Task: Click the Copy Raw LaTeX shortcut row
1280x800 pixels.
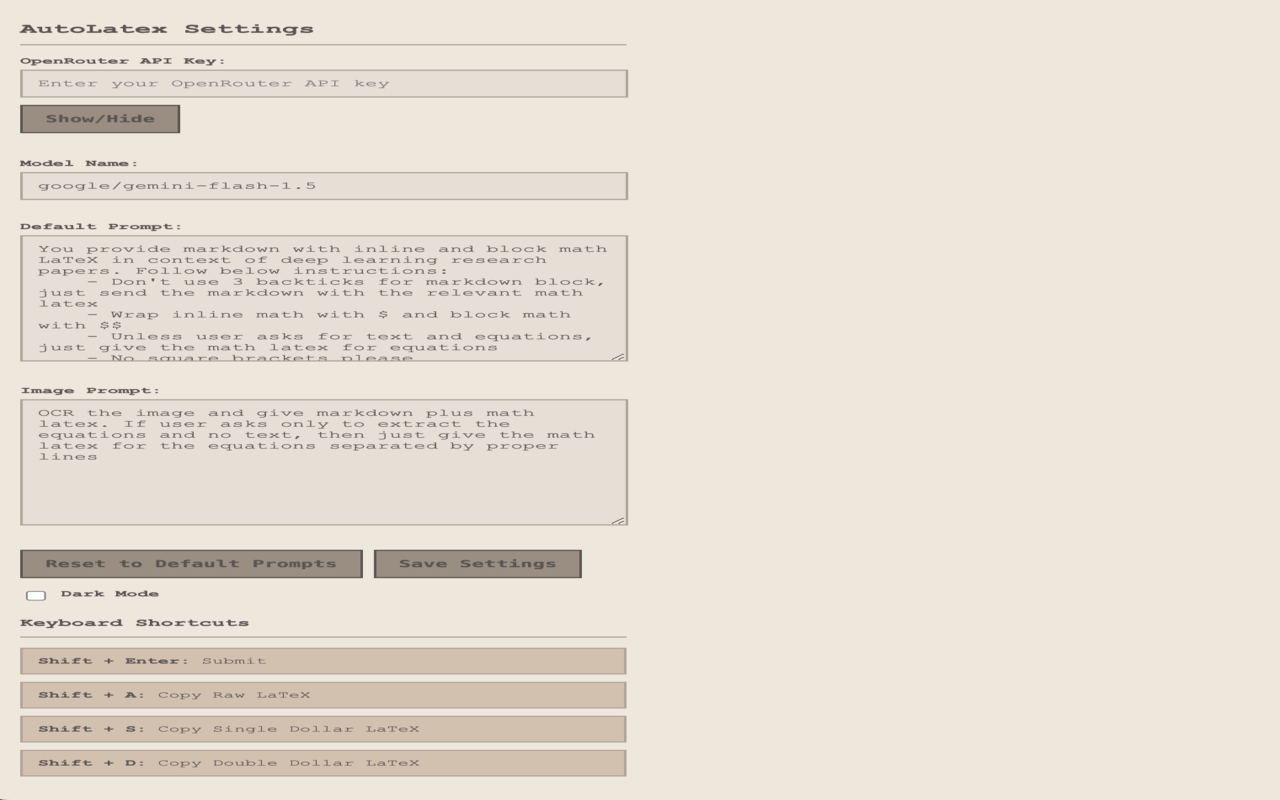Action: (x=322, y=694)
